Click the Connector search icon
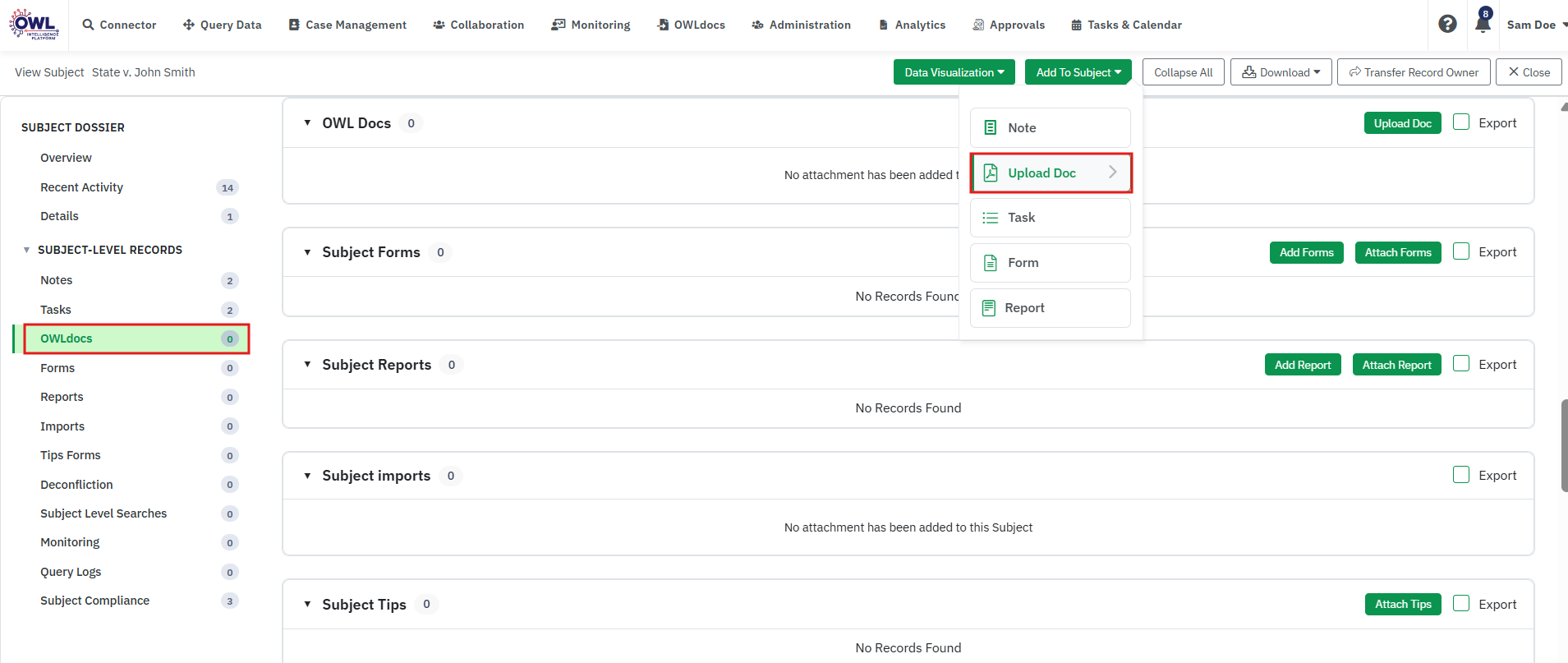This screenshot has height=663, width=1568. [x=88, y=25]
